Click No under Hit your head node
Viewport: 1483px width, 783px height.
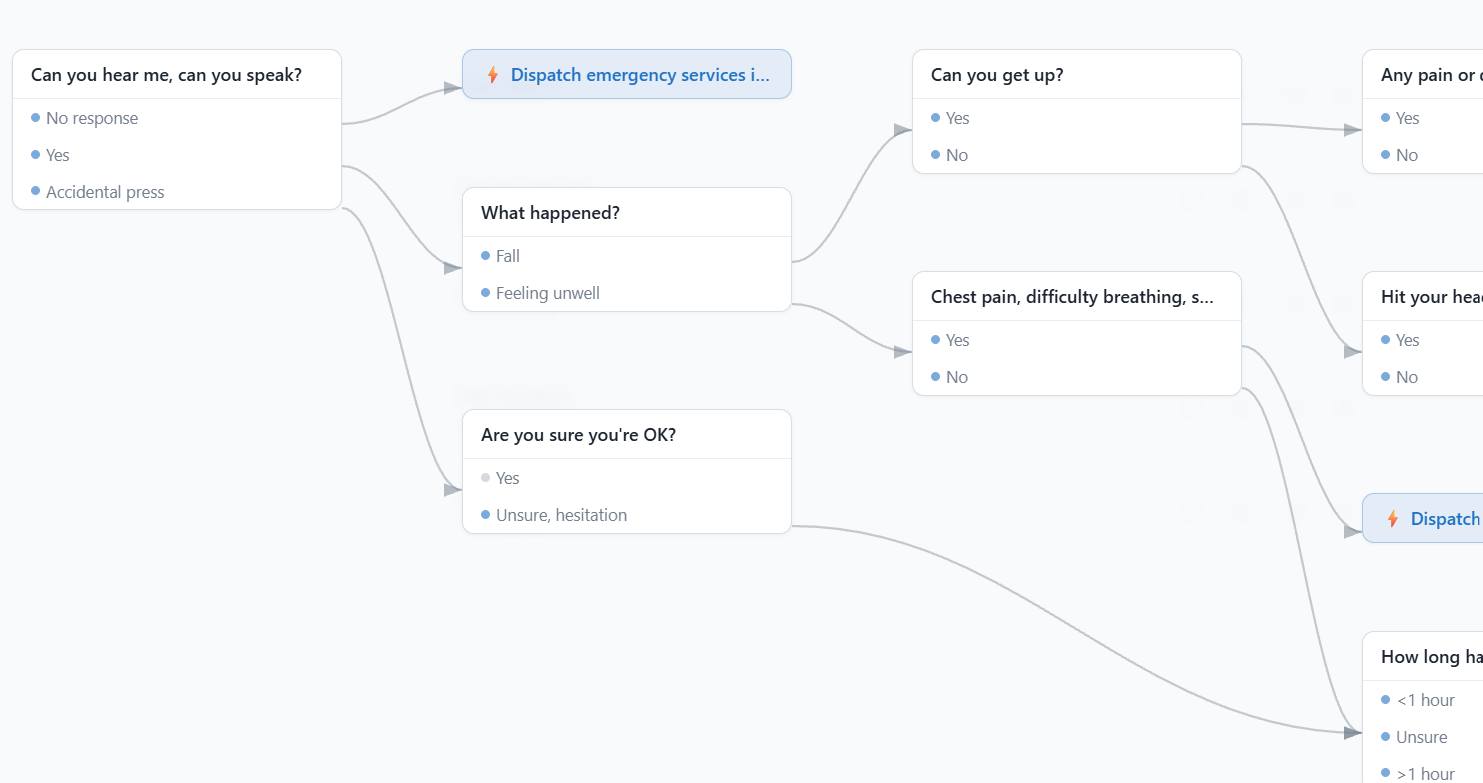(x=1423, y=377)
